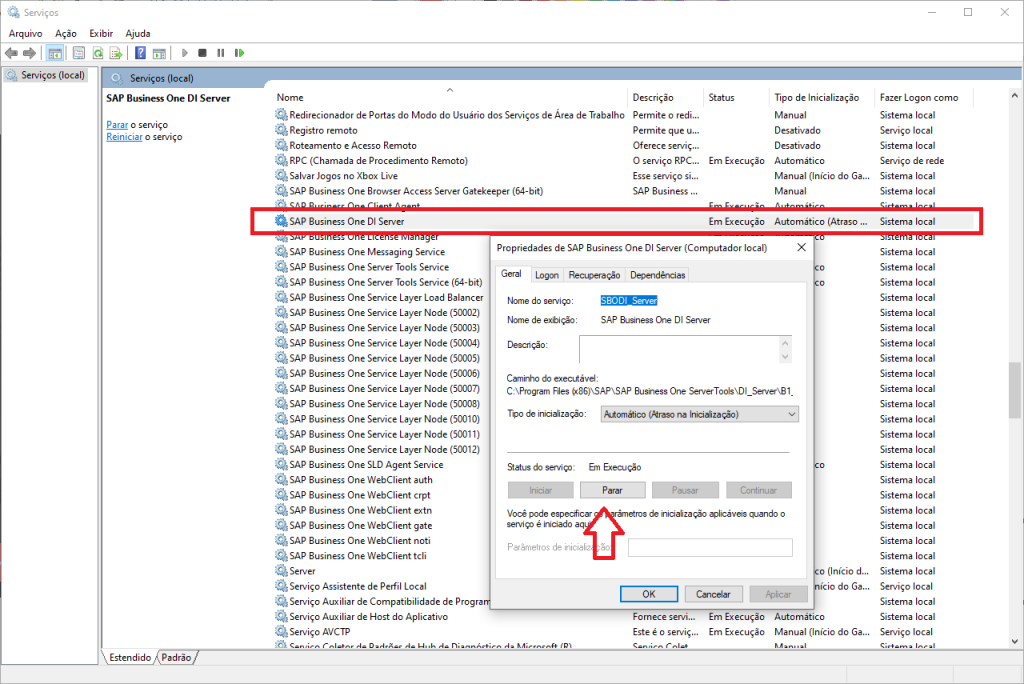This screenshot has height=684, width=1024.
Task: Click the Pause Service toolbar icon
Action: point(221,53)
